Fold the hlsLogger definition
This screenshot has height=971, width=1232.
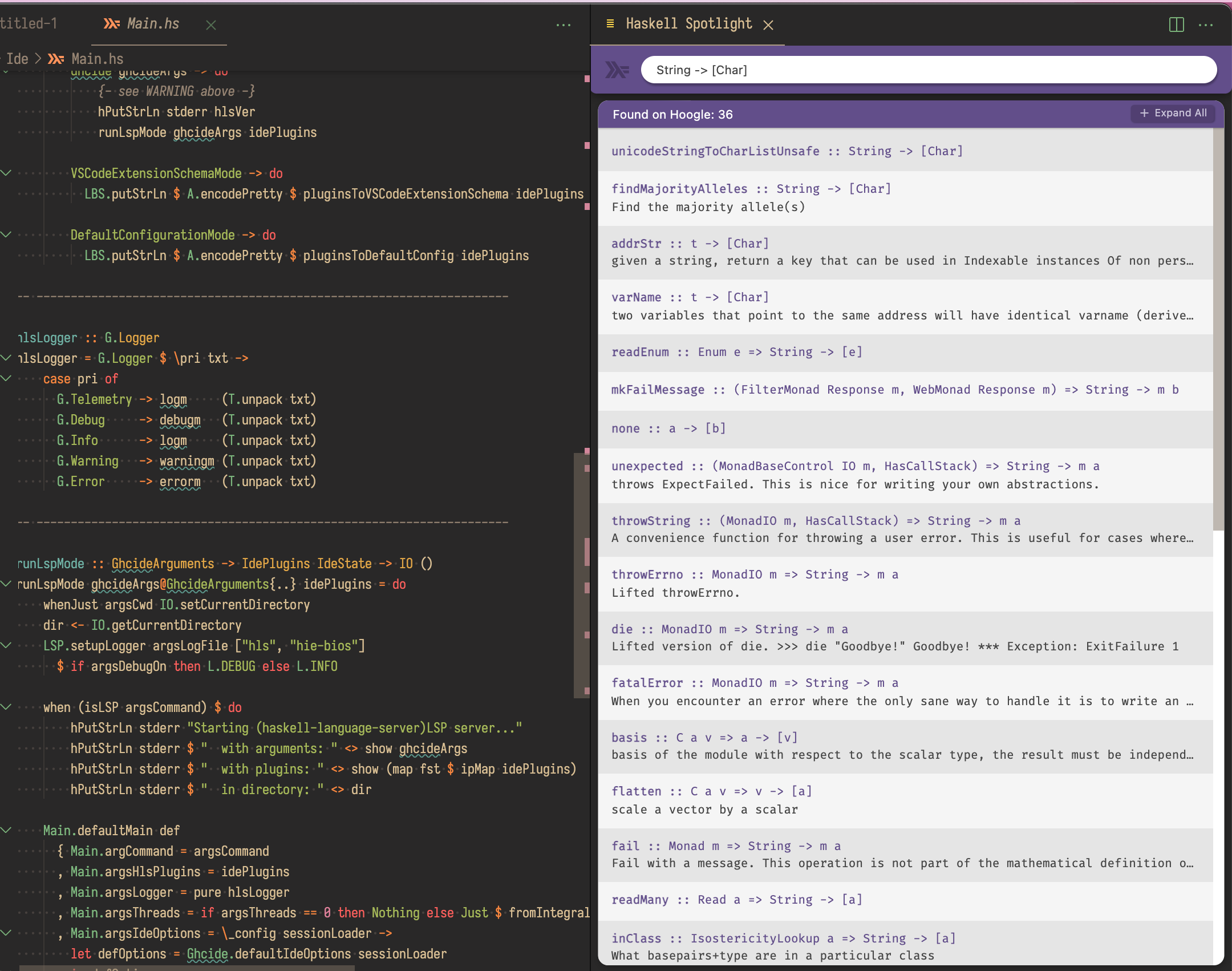coord(6,358)
